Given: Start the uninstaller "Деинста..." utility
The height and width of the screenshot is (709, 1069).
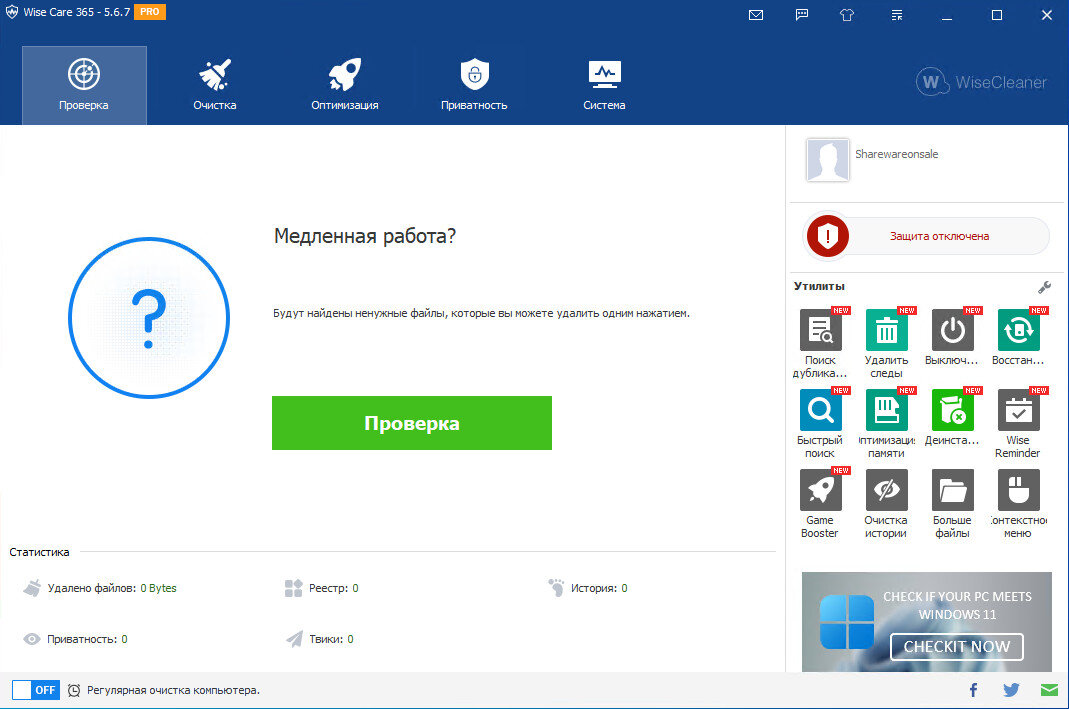Looking at the screenshot, I should tap(952, 410).
